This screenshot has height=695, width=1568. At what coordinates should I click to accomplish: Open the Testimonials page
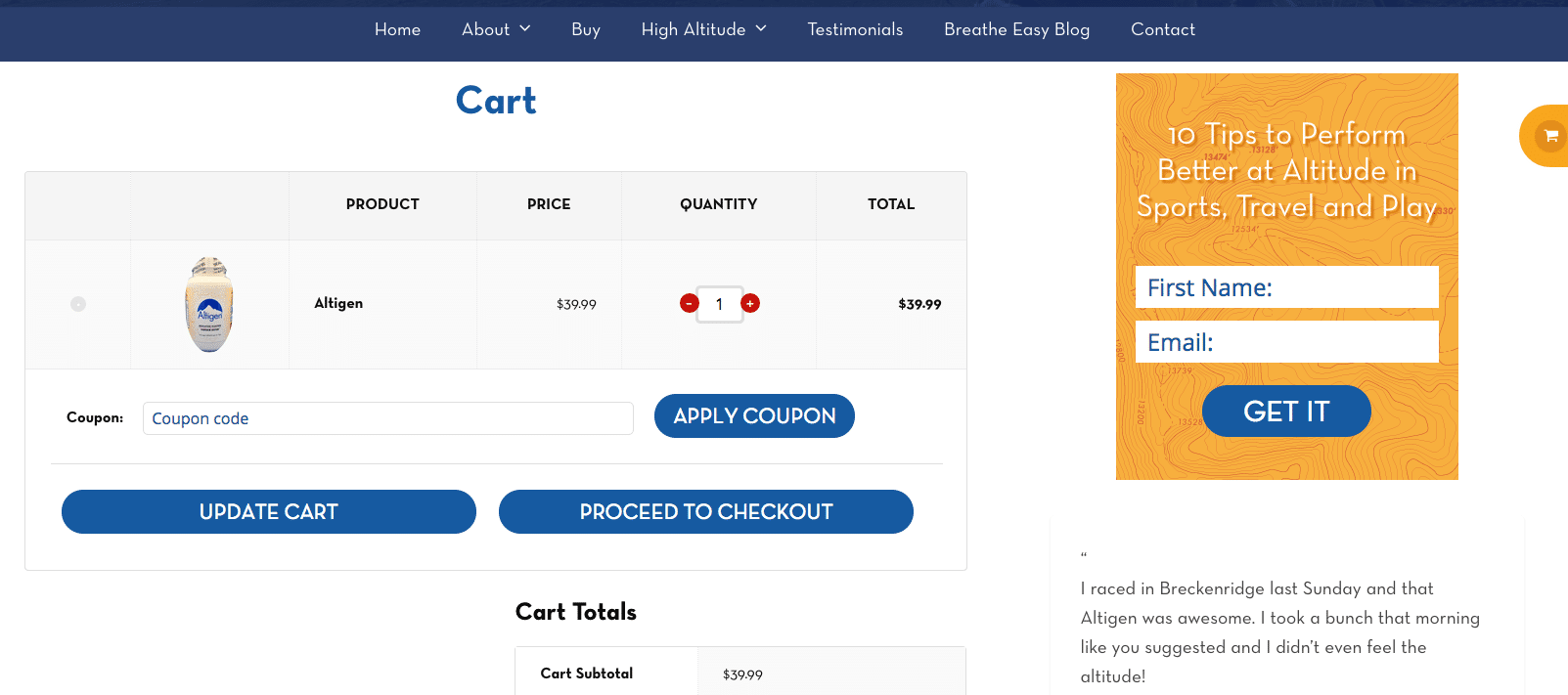point(855,29)
